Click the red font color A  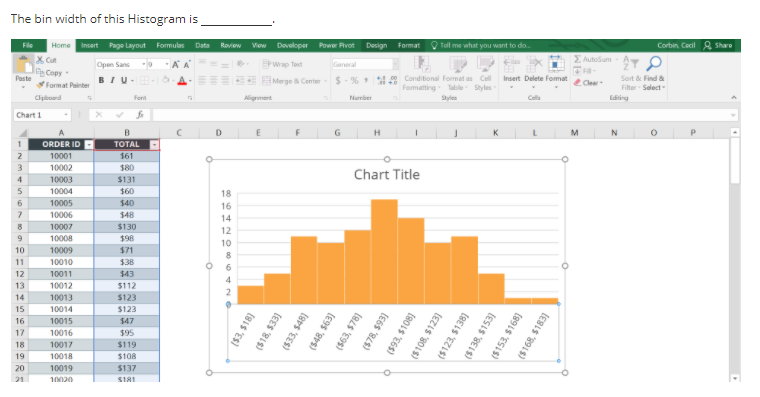[x=182, y=80]
